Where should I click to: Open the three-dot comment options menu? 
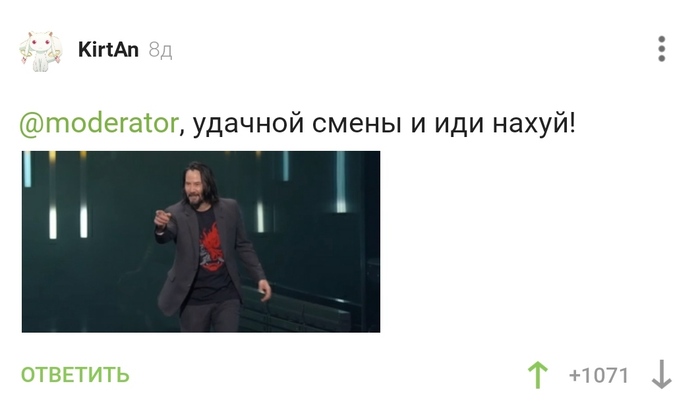[x=662, y=49]
